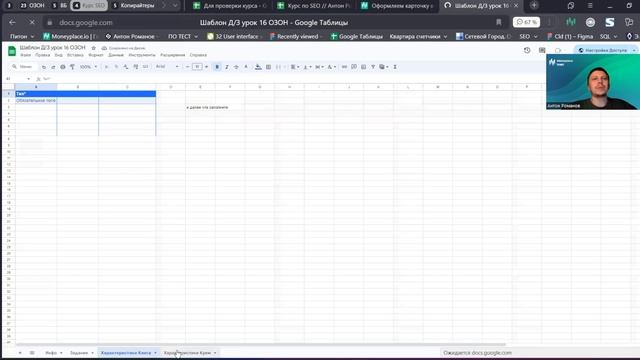This screenshot has height=360, width=640.
Task: Open the horizontal align dropdown
Action: [x=294, y=67]
